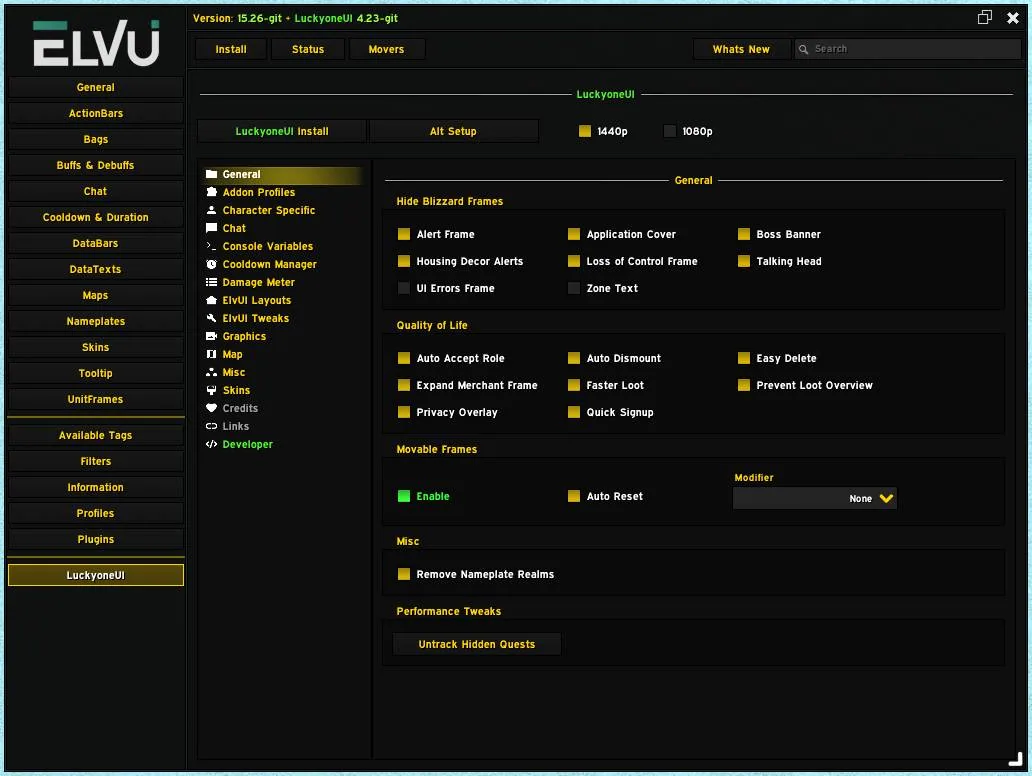
Task: Enable the Zone Text checkbox
Action: 574,288
